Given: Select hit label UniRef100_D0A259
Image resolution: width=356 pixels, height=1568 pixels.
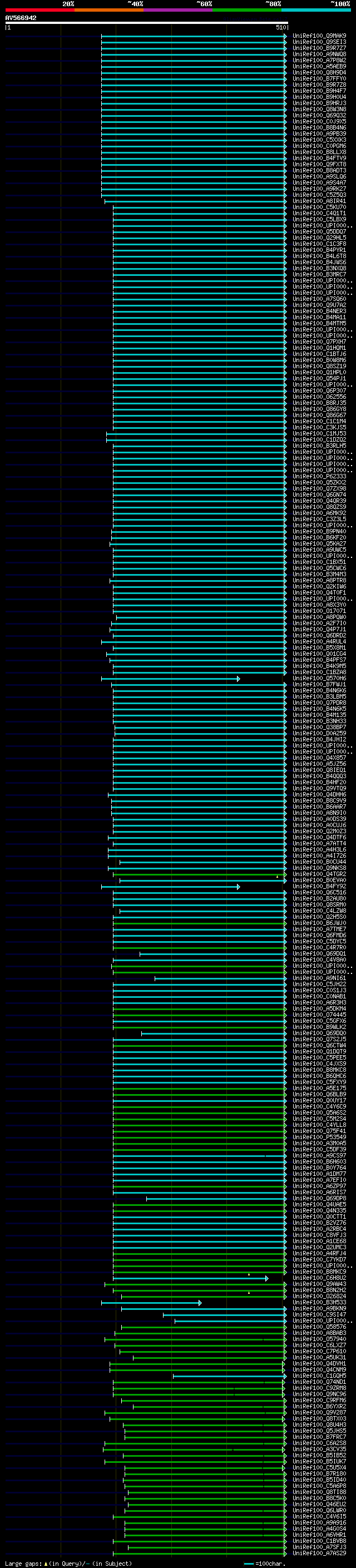Looking at the screenshot, I should pyautogui.click(x=319, y=734).
